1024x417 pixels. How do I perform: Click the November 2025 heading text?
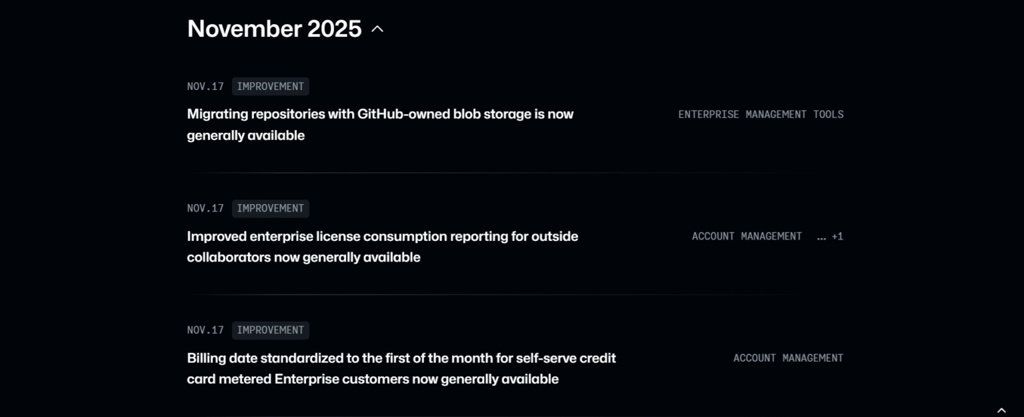pyautogui.click(x=274, y=29)
